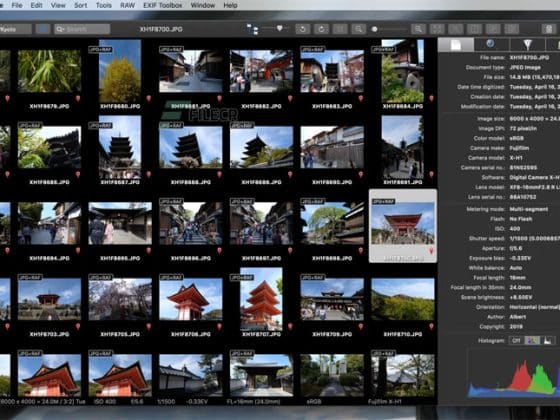Open the RAW menu
560x420 pixels.
point(127,5)
